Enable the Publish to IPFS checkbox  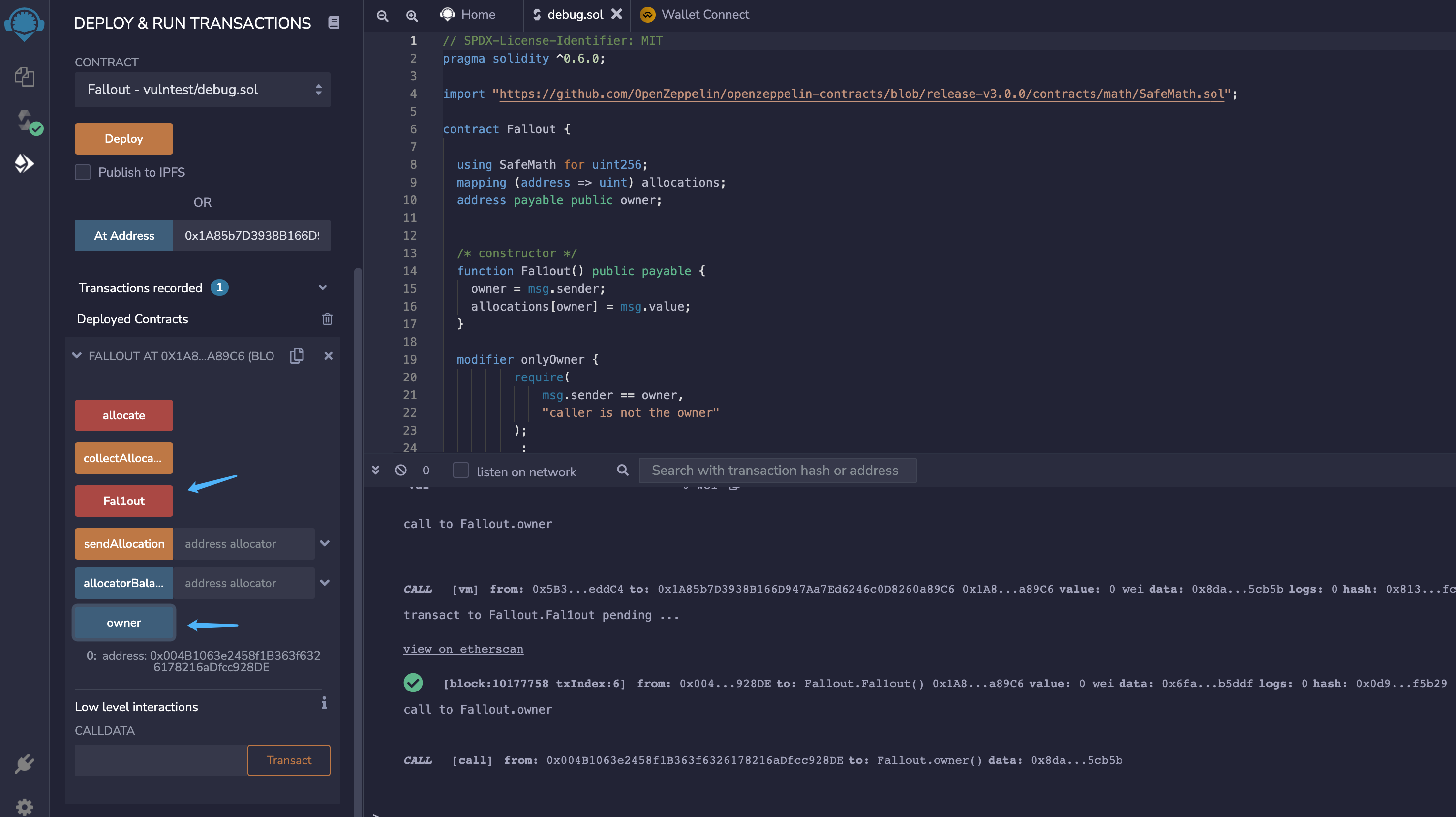(x=83, y=172)
